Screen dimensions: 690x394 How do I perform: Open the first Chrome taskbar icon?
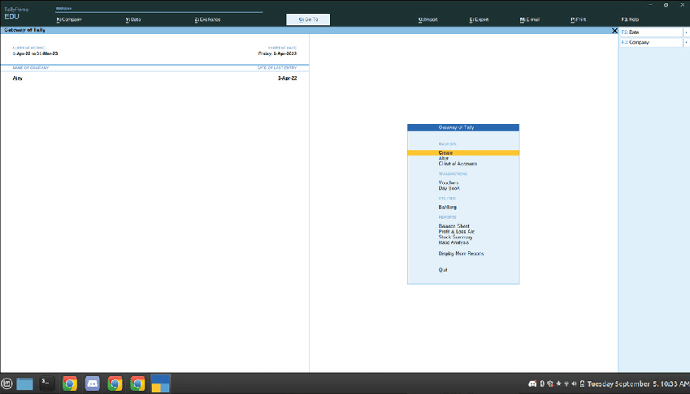pos(70,384)
